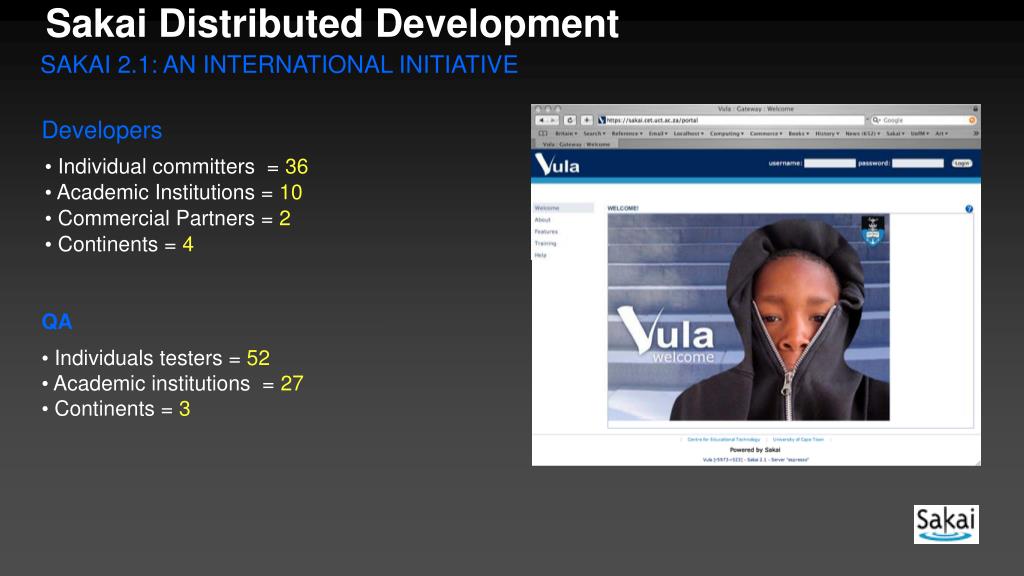Click the Individual committers = 36 bullet
1024x576 pixels.
[x=176, y=167]
